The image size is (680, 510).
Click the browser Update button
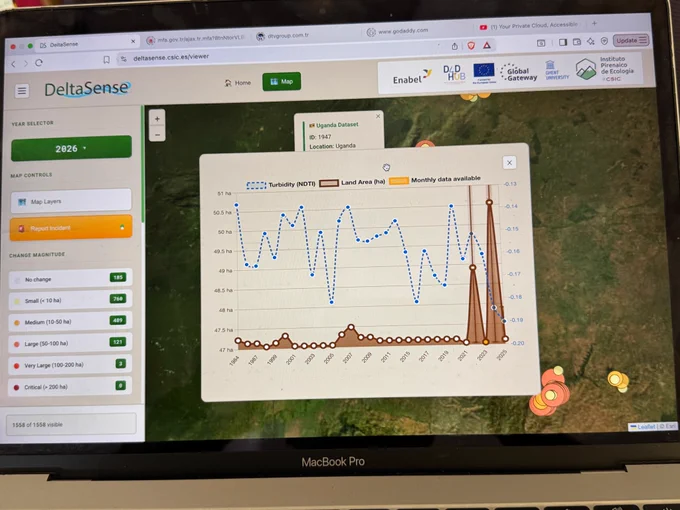[x=631, y=40]
